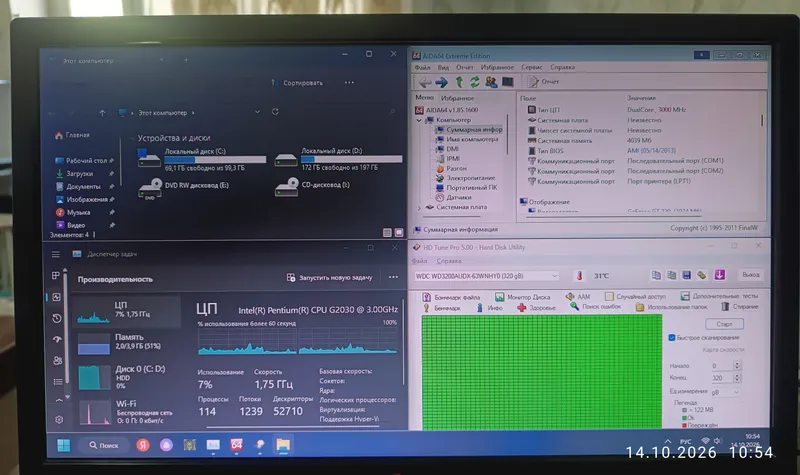Select Имя компьютера in AIDA64 tree
This screenshot has width=800, height=475.
[x=466, y=139]
